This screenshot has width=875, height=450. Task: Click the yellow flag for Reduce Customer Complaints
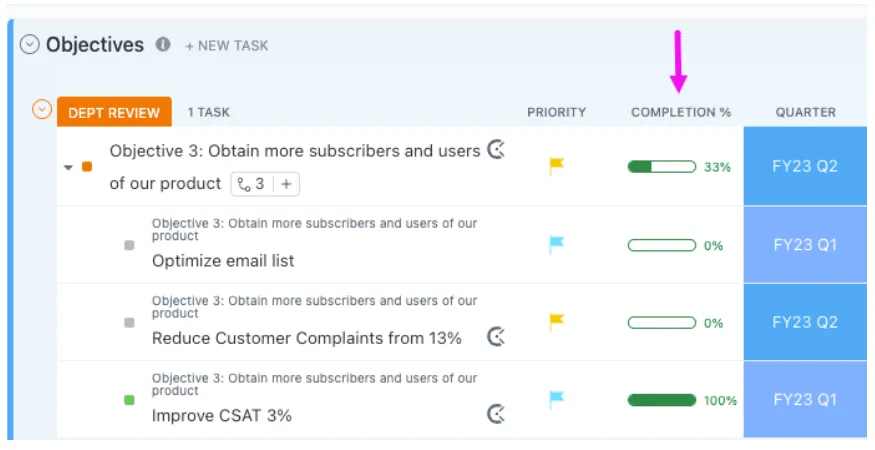[x=556, y=322]
